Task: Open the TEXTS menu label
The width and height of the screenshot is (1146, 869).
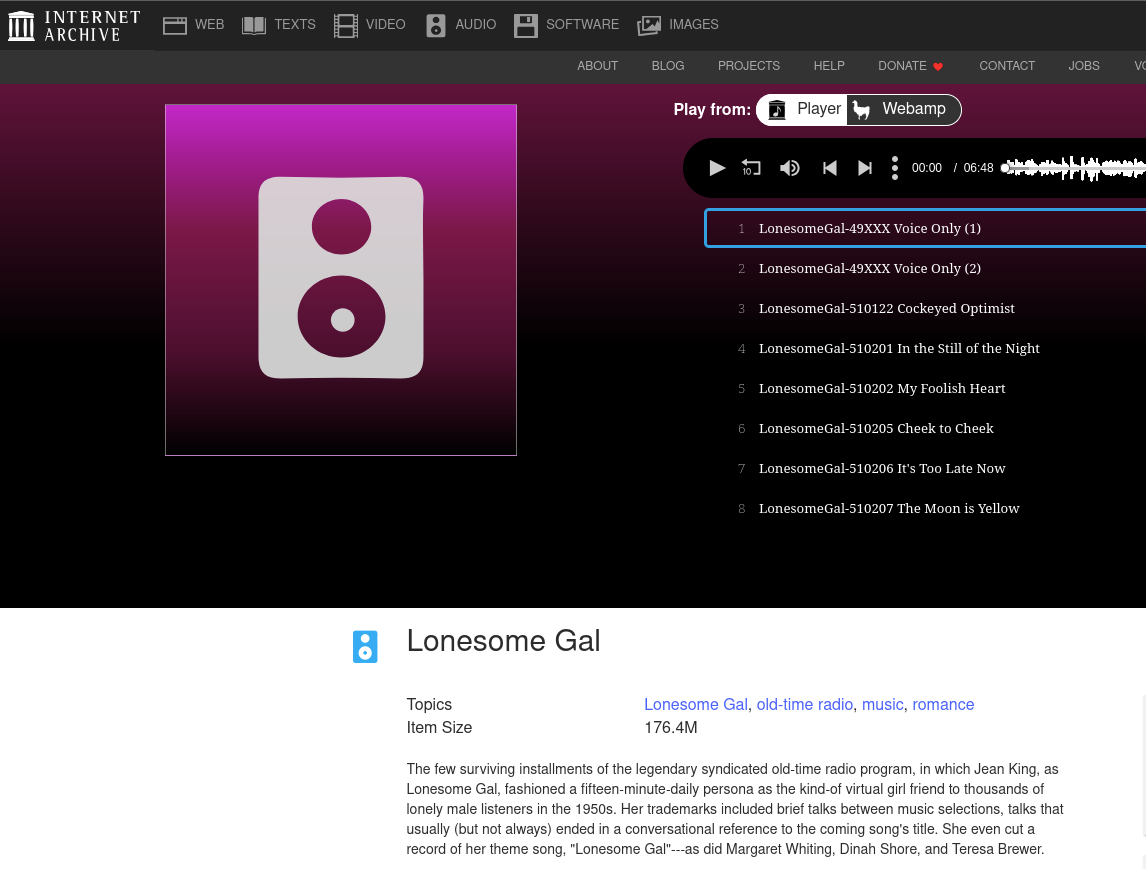Action: pyautogui.click(x=295, y=25)
